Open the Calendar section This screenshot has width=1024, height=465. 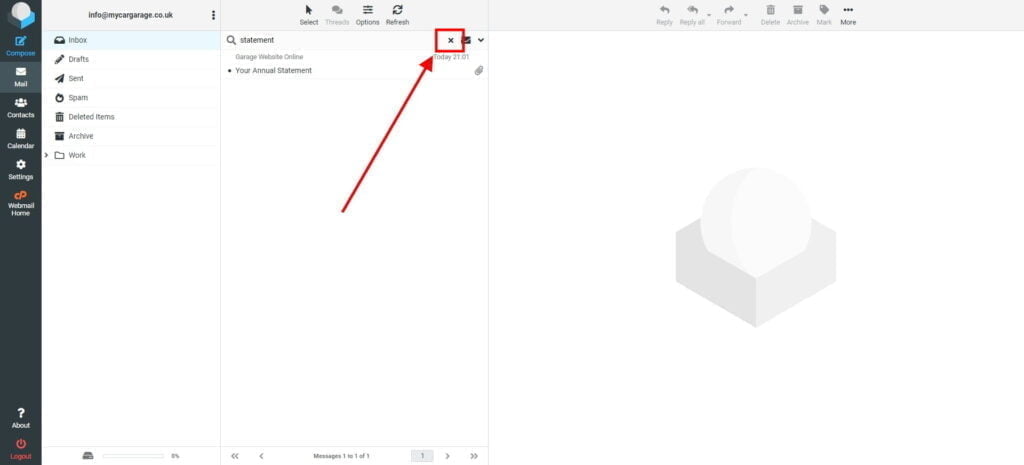pyautogui.click(x=21, y=138)
